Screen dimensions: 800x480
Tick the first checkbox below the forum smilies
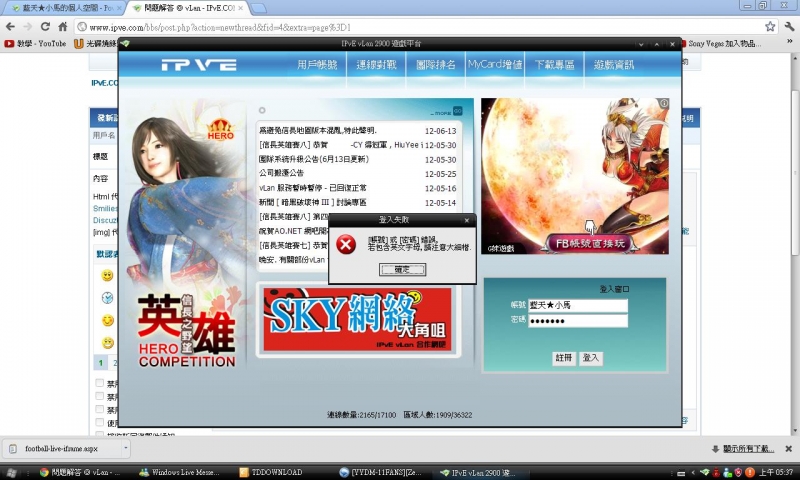[x=100, y=383]
